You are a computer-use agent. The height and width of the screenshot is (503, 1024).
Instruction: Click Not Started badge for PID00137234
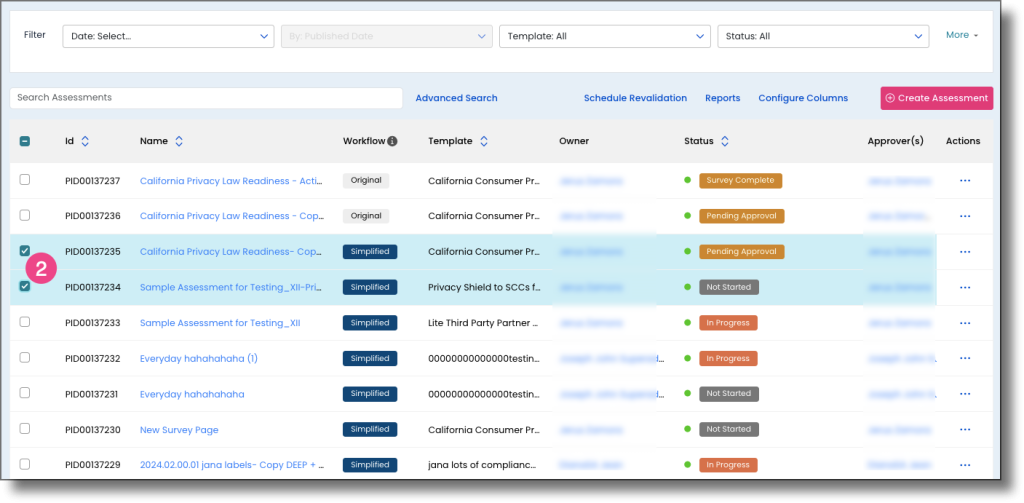(729, 287)
